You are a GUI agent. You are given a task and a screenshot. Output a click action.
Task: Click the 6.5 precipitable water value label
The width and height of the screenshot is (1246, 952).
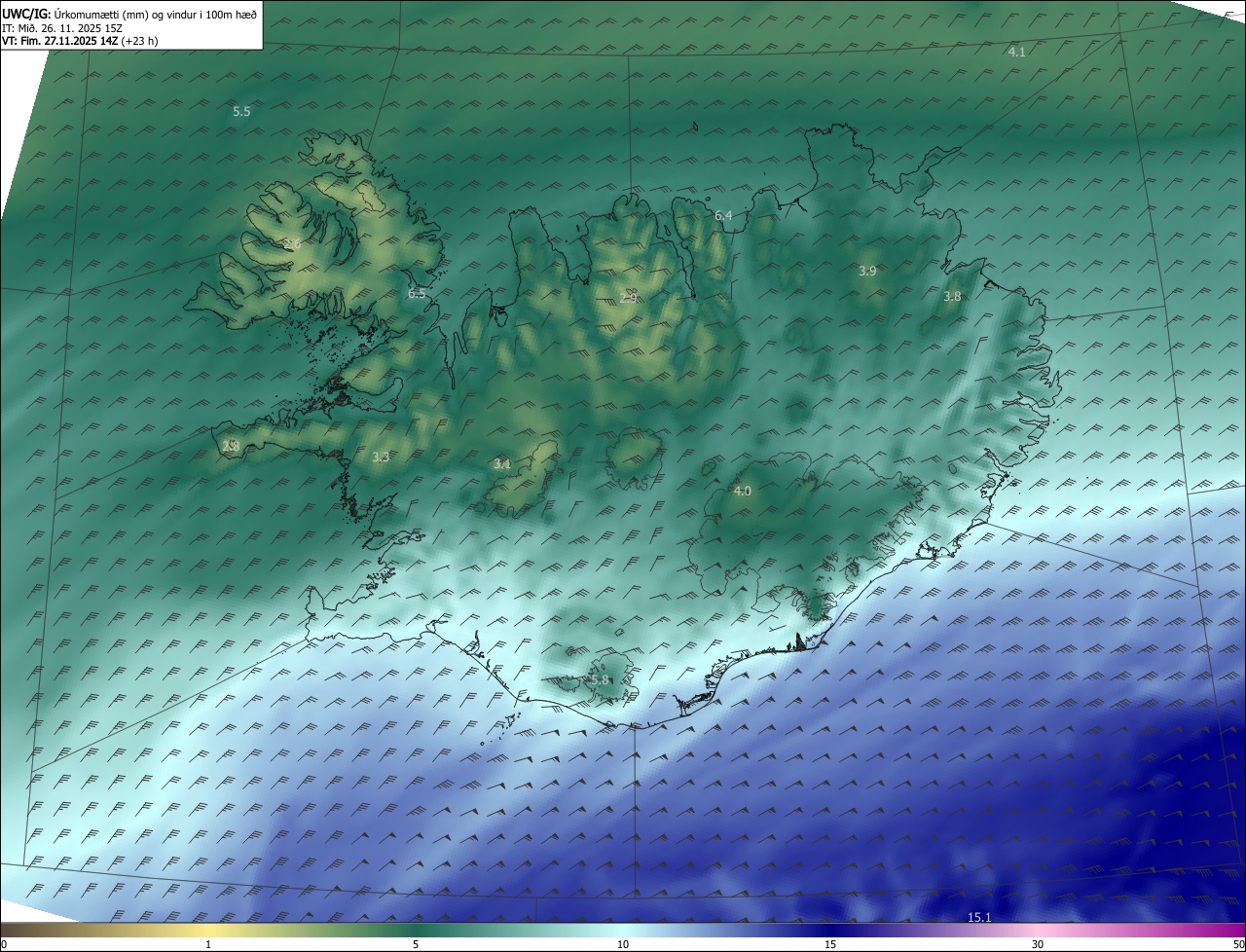tap(417, 293)
